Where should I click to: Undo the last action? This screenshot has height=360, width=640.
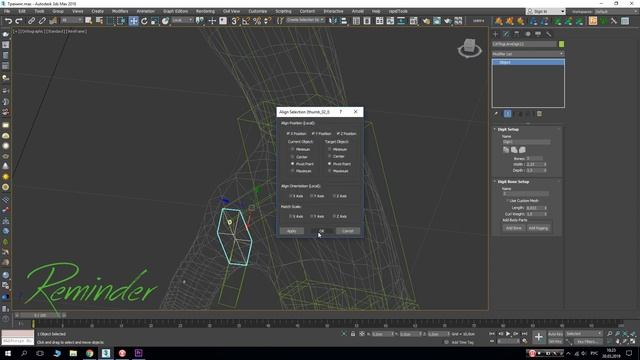coord(8,21)
